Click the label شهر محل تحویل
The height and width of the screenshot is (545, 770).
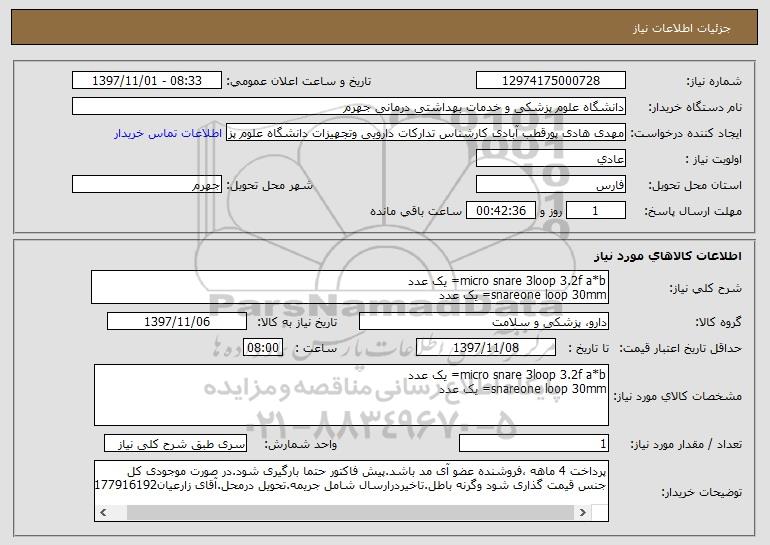(x=269, y=185)
